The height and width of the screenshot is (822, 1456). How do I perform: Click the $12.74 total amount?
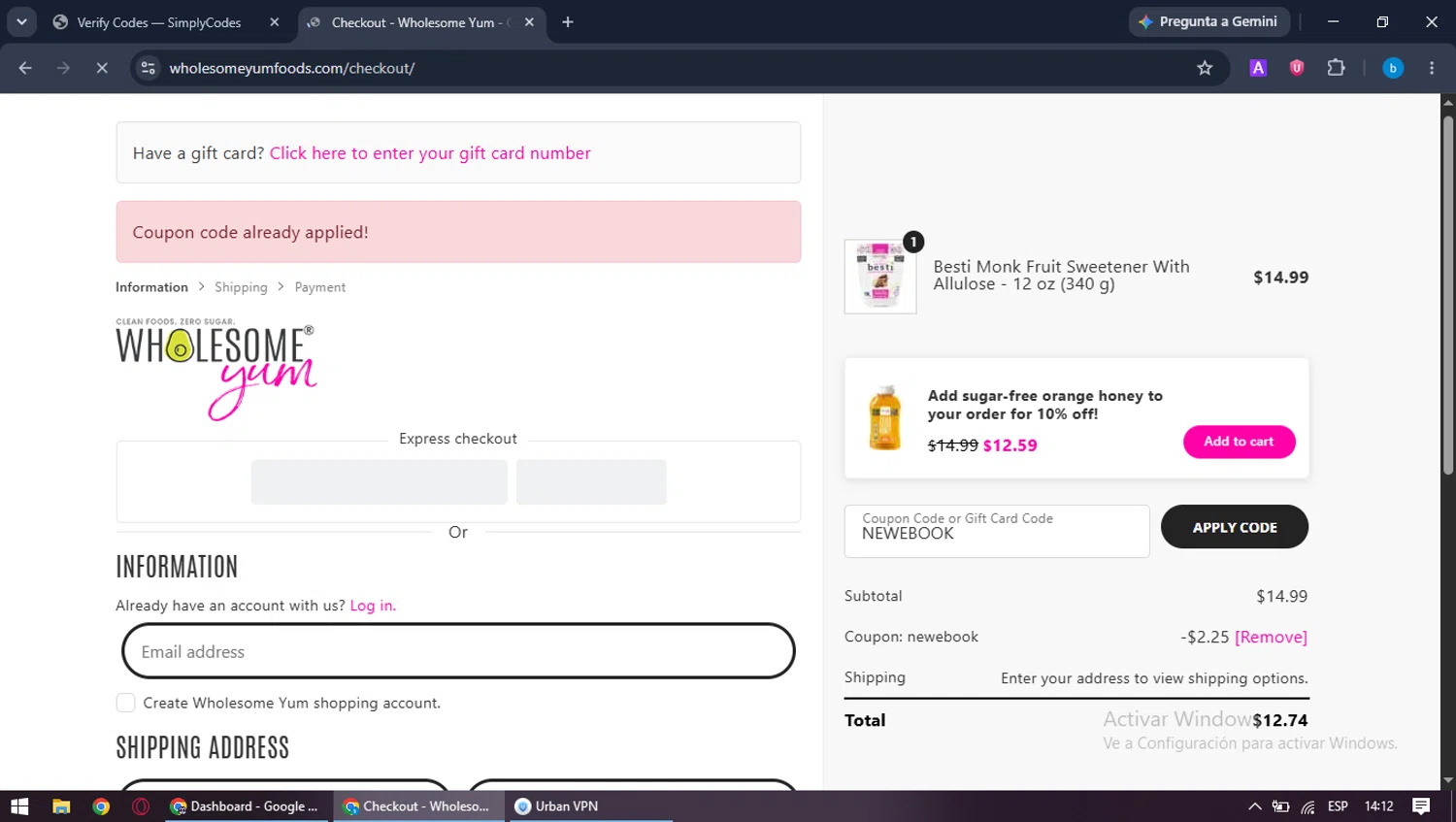(x=1280, y=720)
